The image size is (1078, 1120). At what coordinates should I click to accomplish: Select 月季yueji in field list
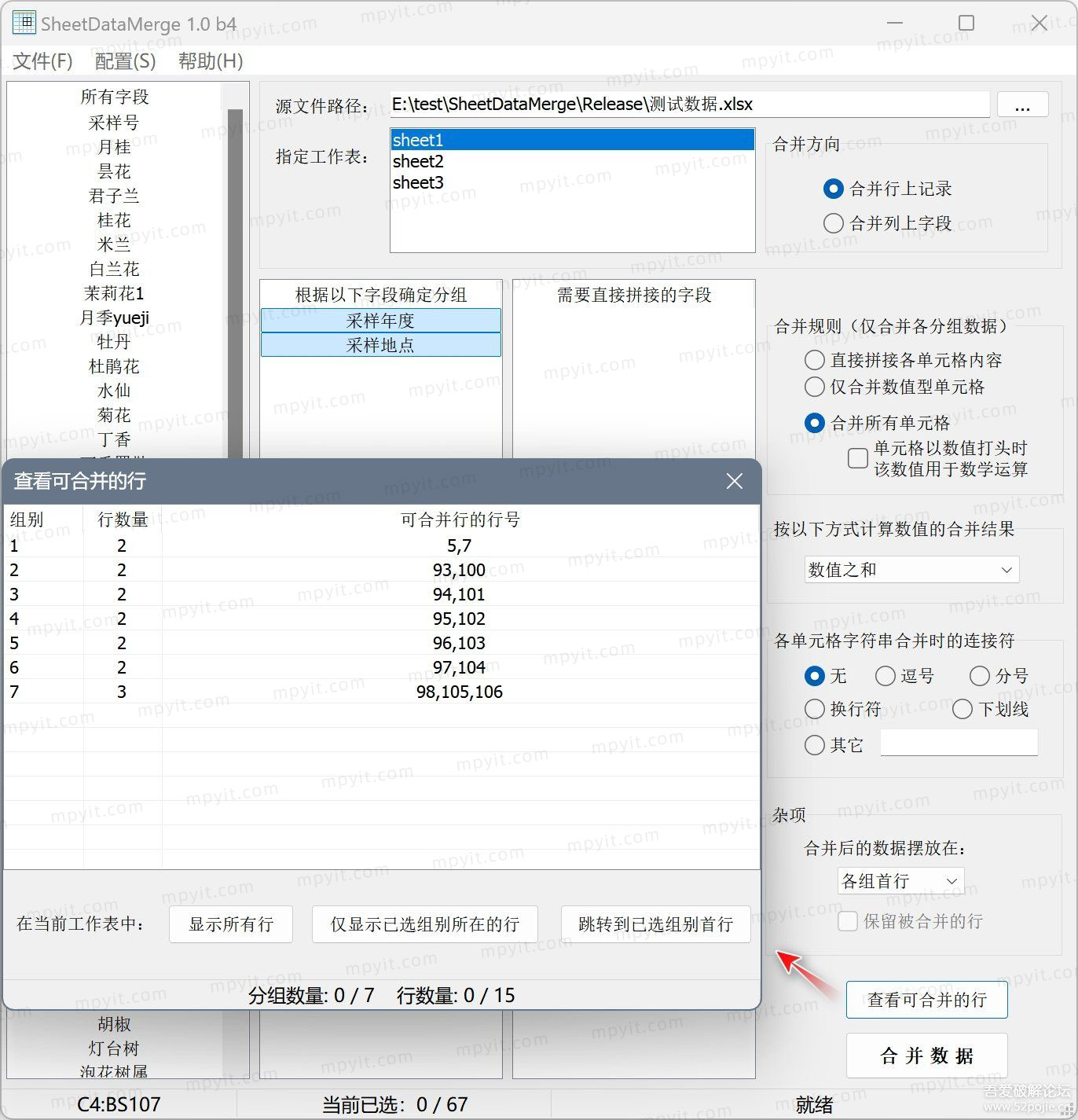coord(115,318)
